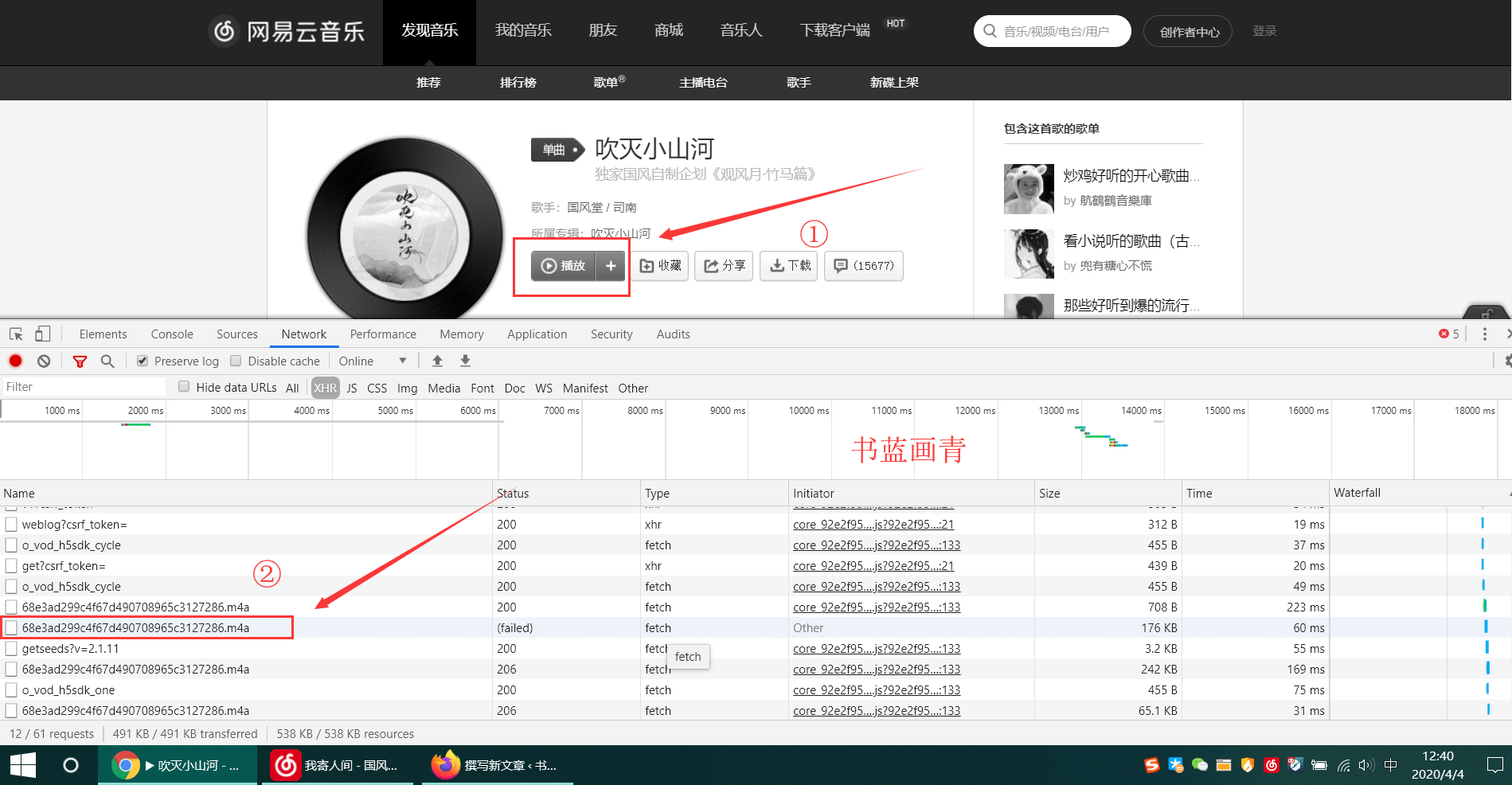Screen dimensions: 1512x785
Task: Toggle the network filter funnel icon
Action: coord(80,361)
